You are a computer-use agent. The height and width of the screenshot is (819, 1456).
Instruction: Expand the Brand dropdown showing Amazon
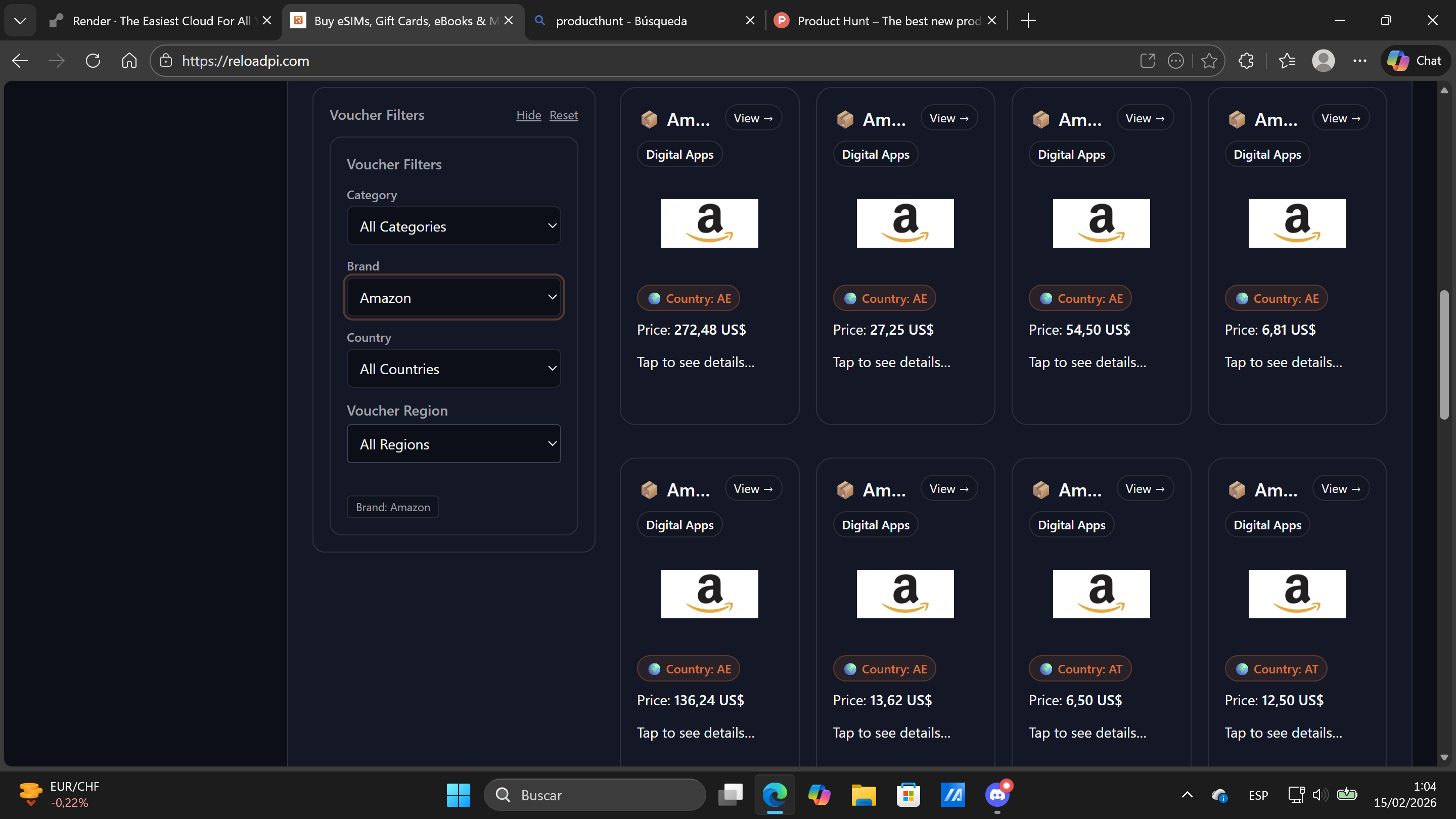453,297
